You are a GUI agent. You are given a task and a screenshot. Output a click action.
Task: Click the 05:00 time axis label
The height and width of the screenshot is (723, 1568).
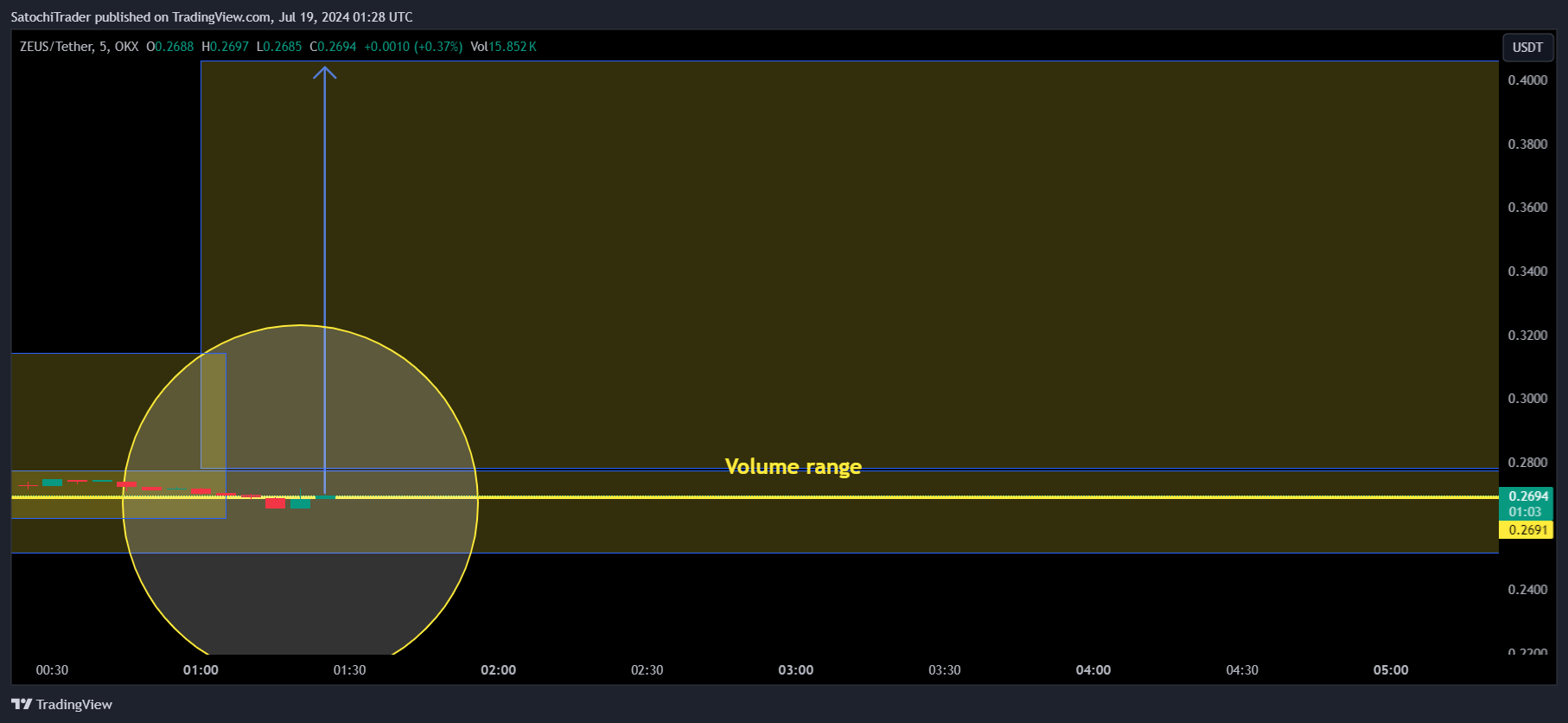pyautogui.click(x=1391, y=670)
